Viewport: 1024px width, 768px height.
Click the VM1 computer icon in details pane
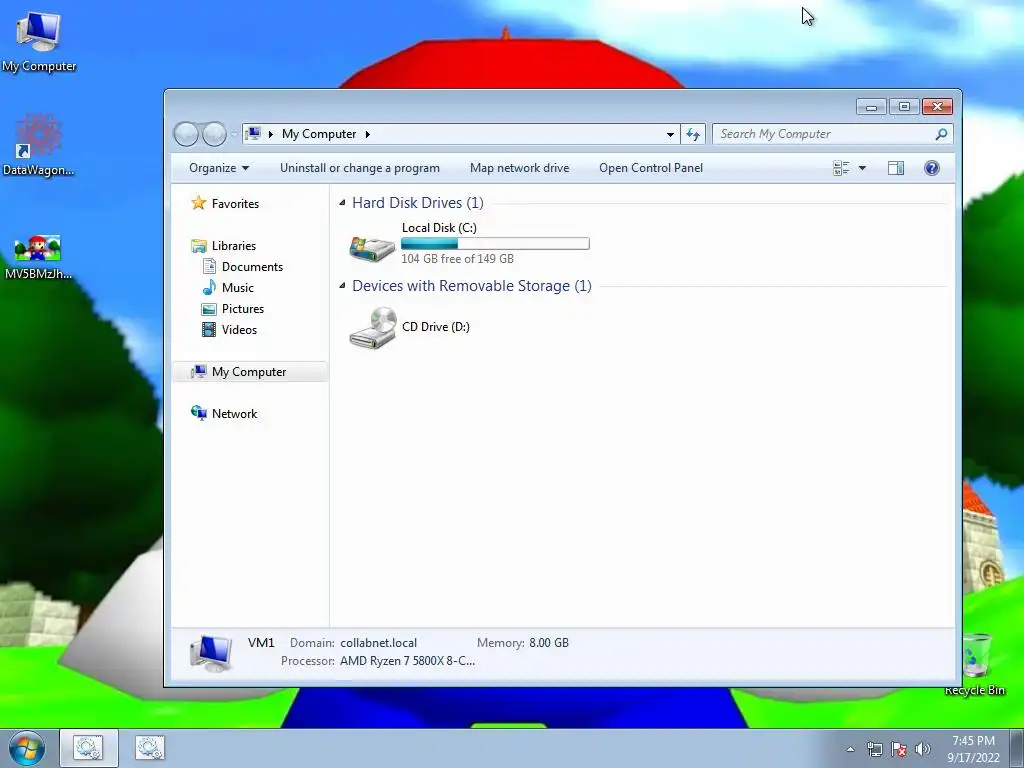[x=211, y=653]
